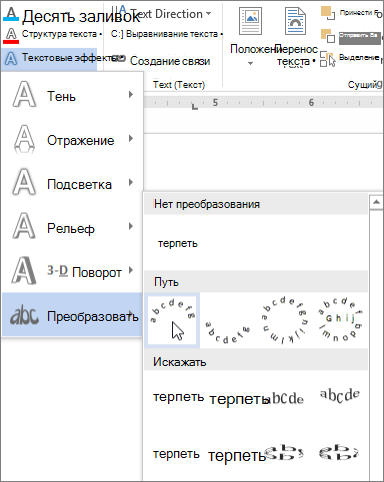Click the bring forward icon

pyautogui.click(x=328, y=13)
